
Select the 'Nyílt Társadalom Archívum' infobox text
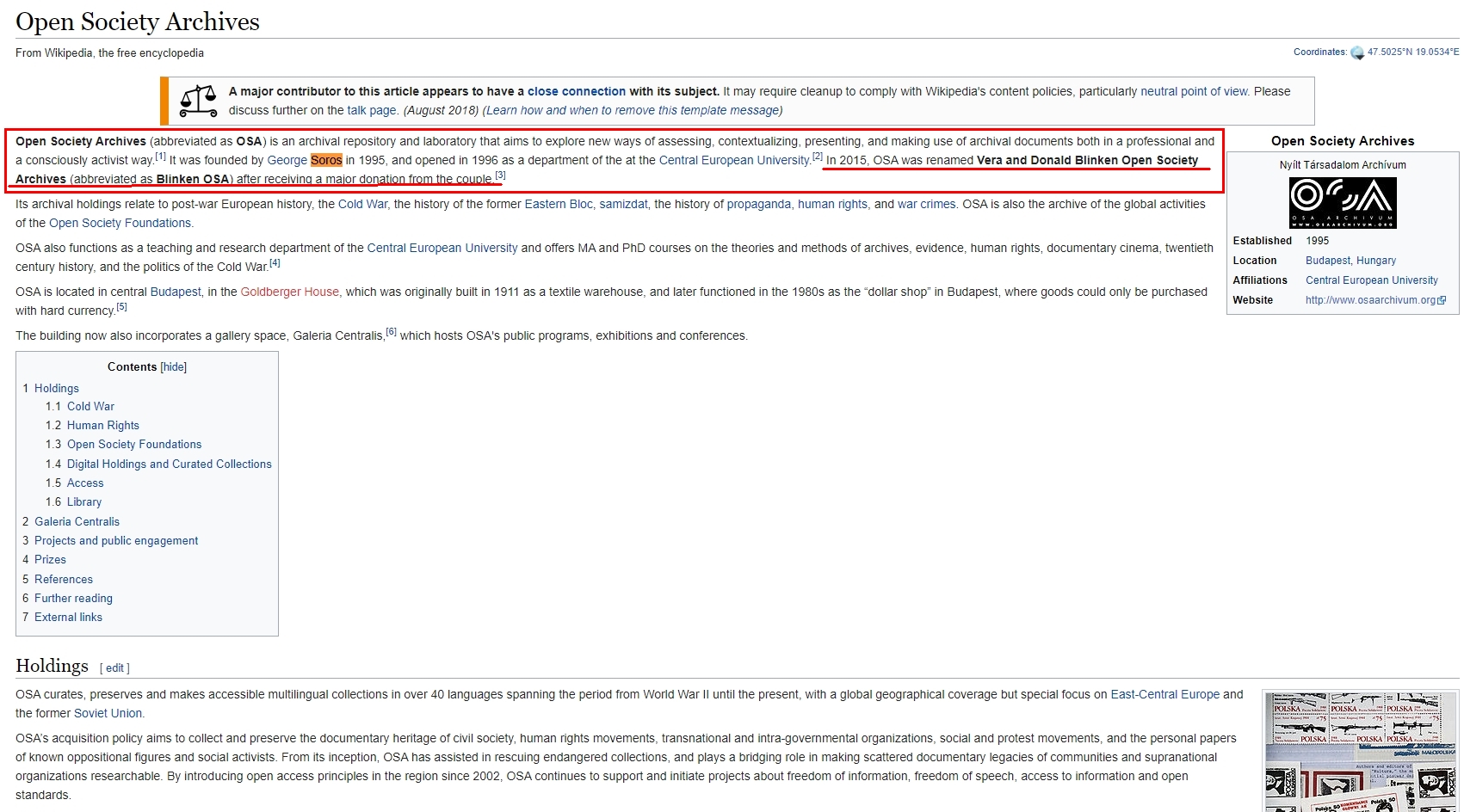(x=1342, y=165)
